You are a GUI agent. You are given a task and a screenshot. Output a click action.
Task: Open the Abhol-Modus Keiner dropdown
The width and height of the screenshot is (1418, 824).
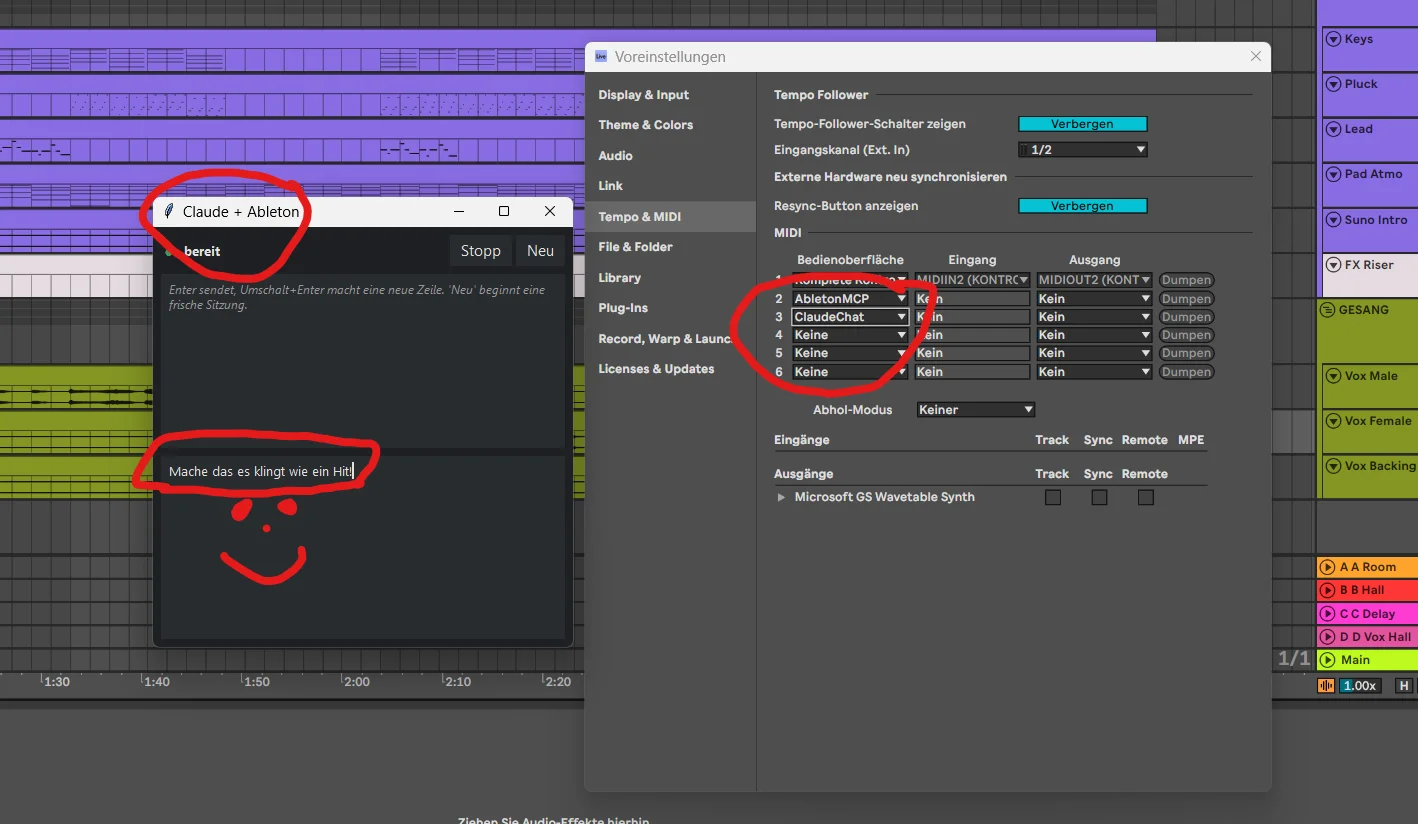coord(976,410)
